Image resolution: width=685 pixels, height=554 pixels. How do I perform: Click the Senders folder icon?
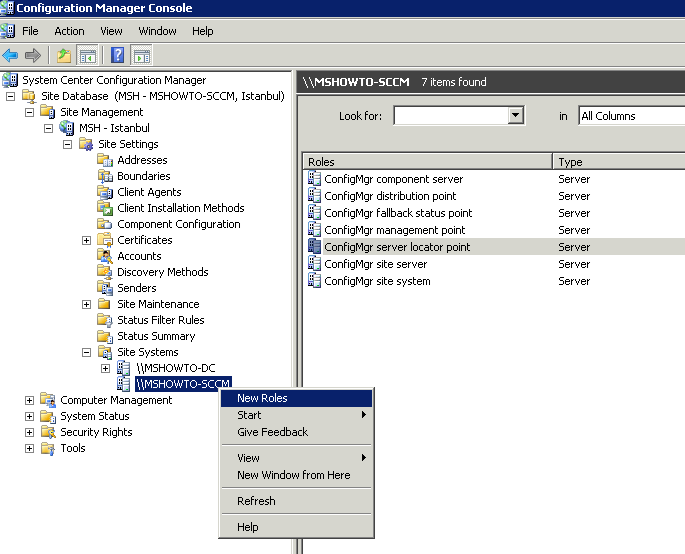(x=105, y=288)
